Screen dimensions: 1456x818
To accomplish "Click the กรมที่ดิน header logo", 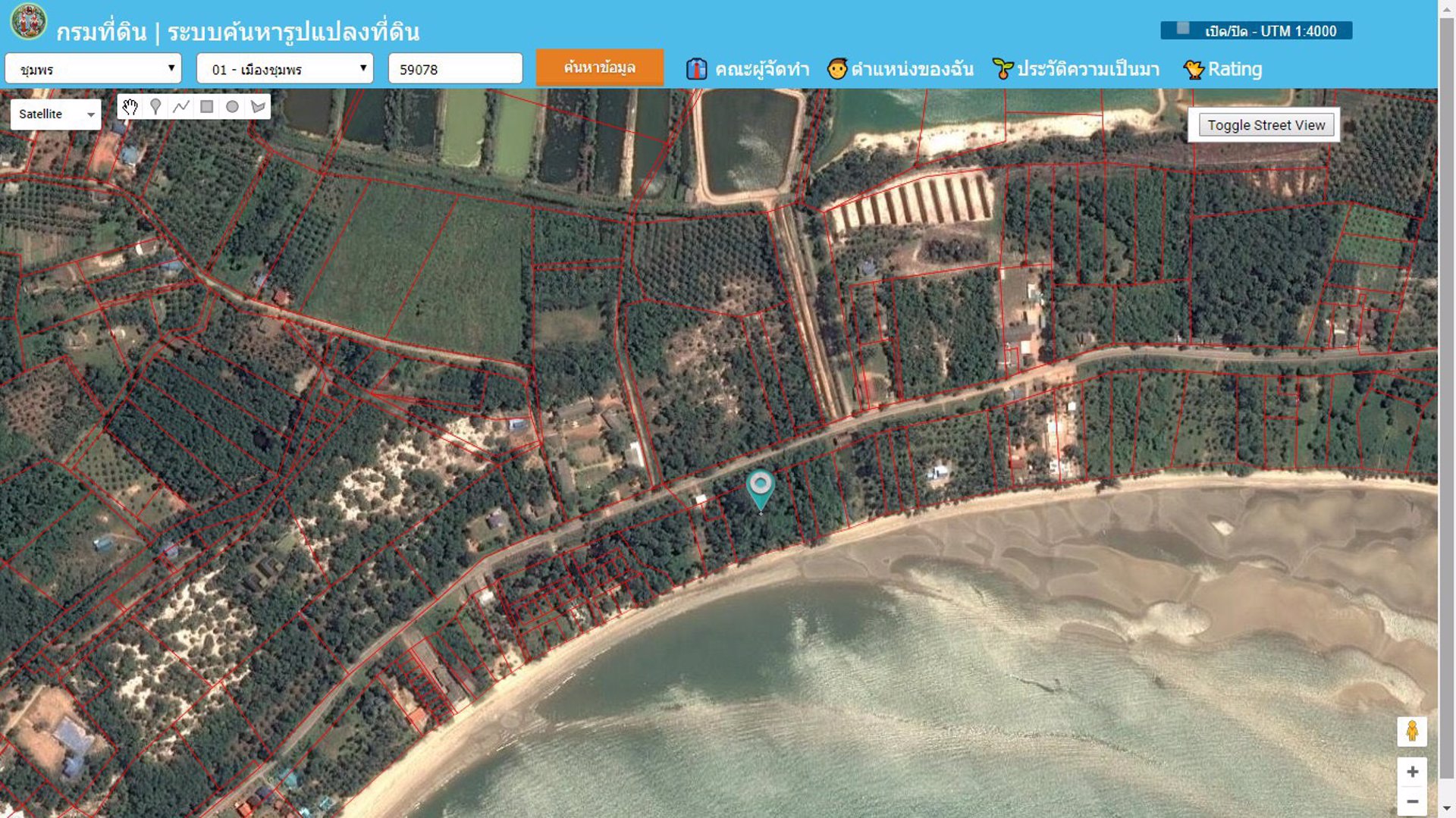I will click(27, 20).
